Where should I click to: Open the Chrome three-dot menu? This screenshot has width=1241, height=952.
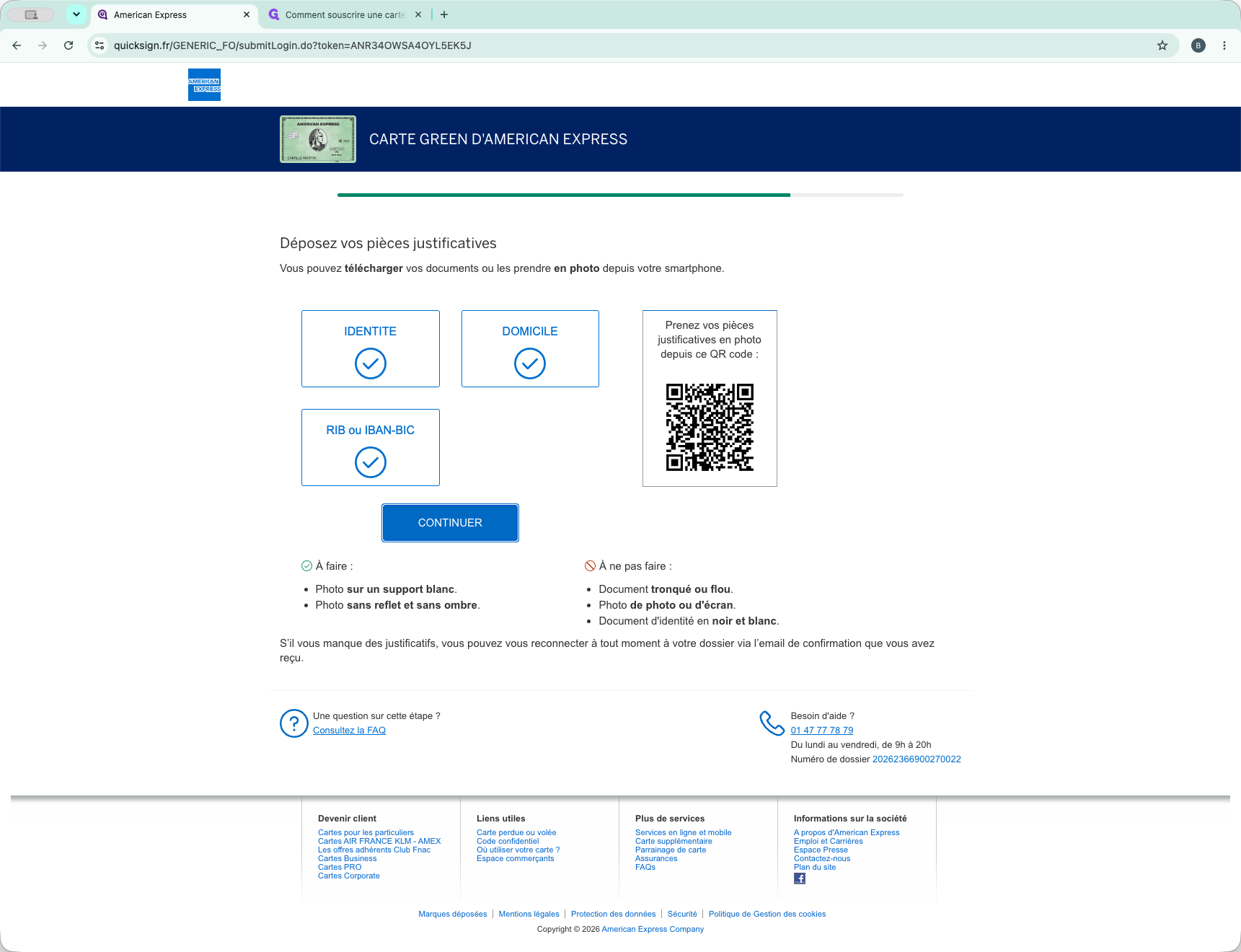[1224, 45]
